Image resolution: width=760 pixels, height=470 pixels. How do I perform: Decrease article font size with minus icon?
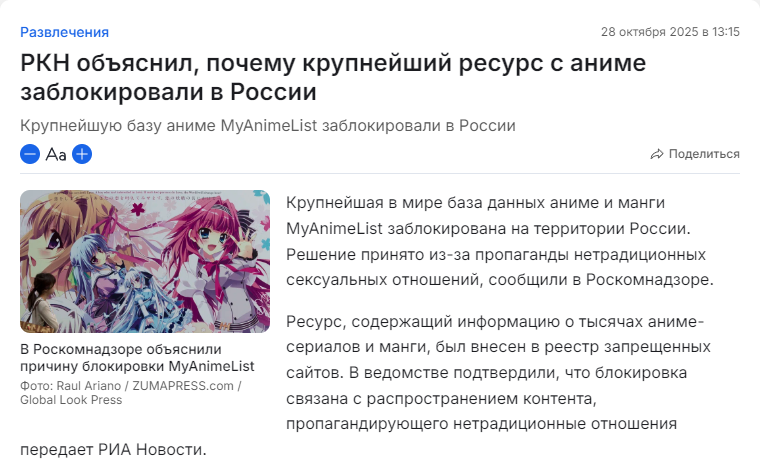(x=30, y=154)
